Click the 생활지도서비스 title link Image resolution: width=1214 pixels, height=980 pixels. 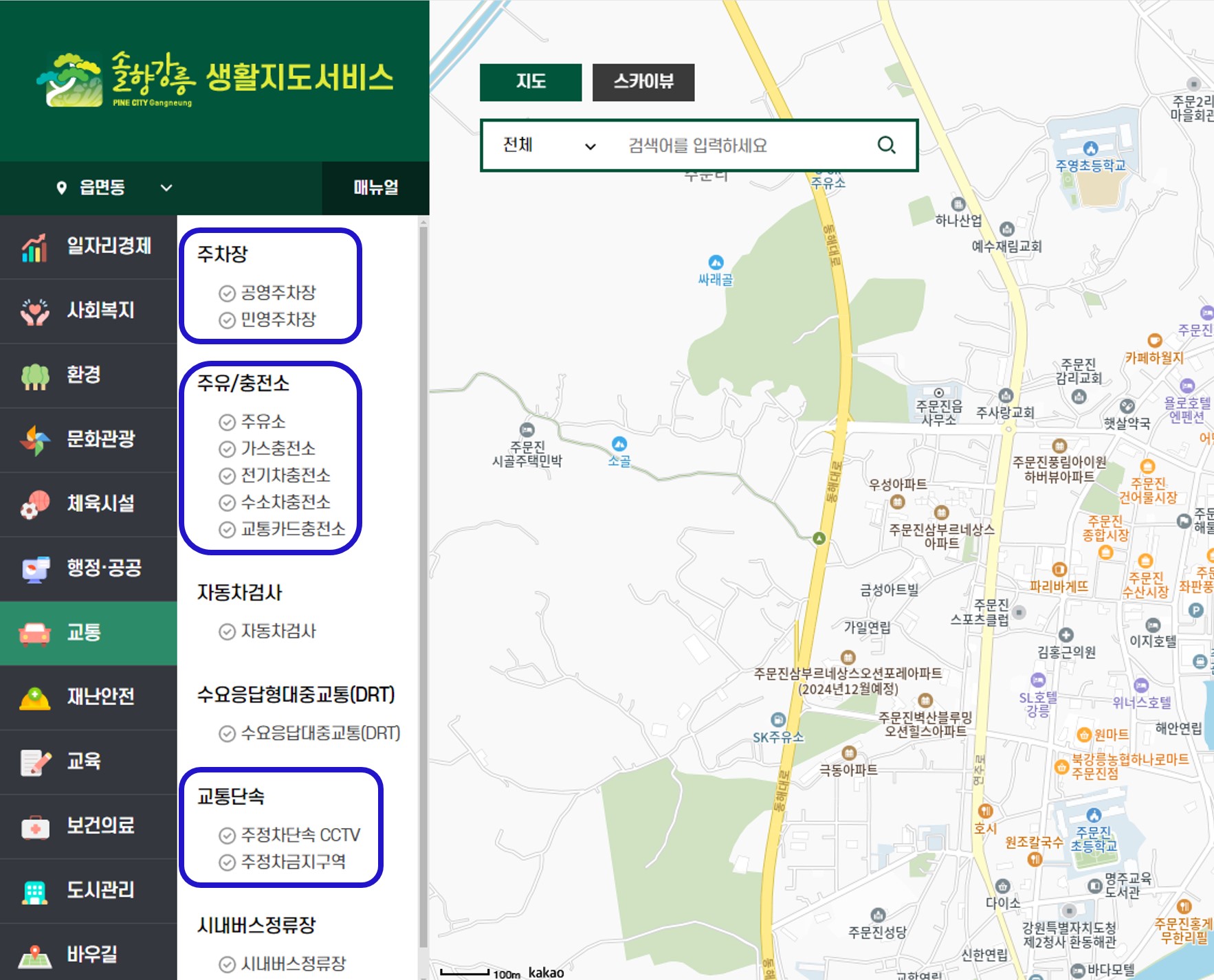[300, 76]
